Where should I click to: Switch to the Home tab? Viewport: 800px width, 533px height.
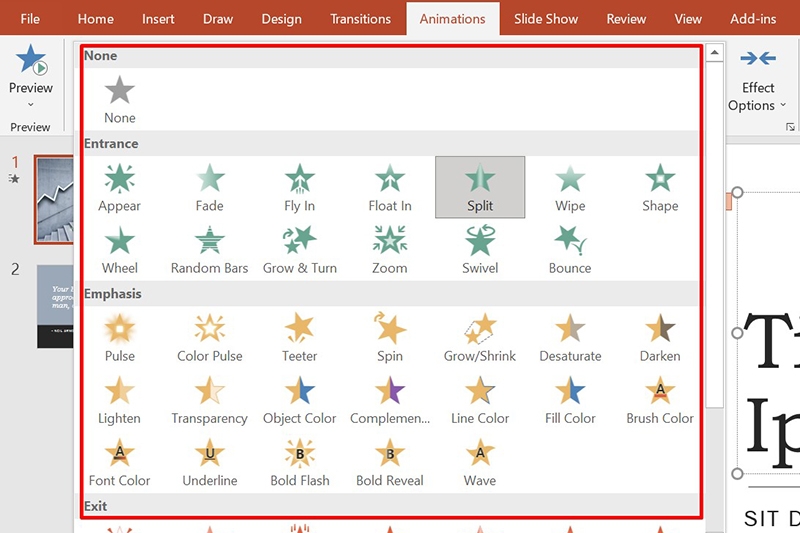point(95,19)
